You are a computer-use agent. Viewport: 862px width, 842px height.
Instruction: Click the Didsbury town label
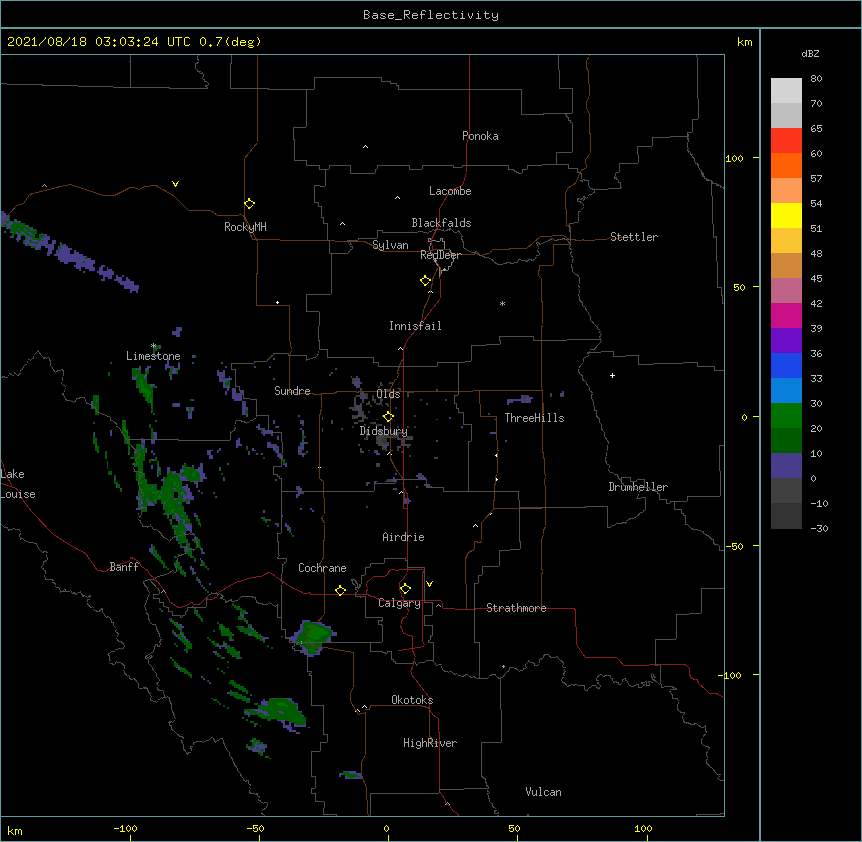click(x=384, y=431)
